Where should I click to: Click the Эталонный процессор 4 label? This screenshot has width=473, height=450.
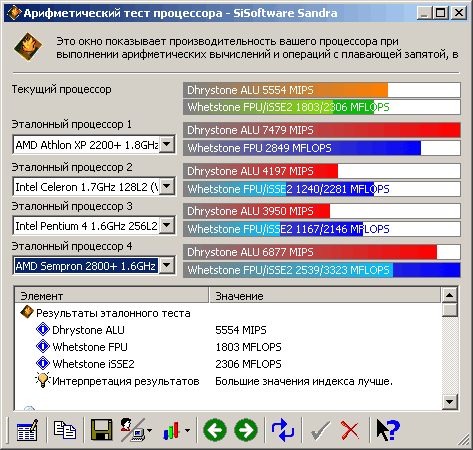[72, 246]
